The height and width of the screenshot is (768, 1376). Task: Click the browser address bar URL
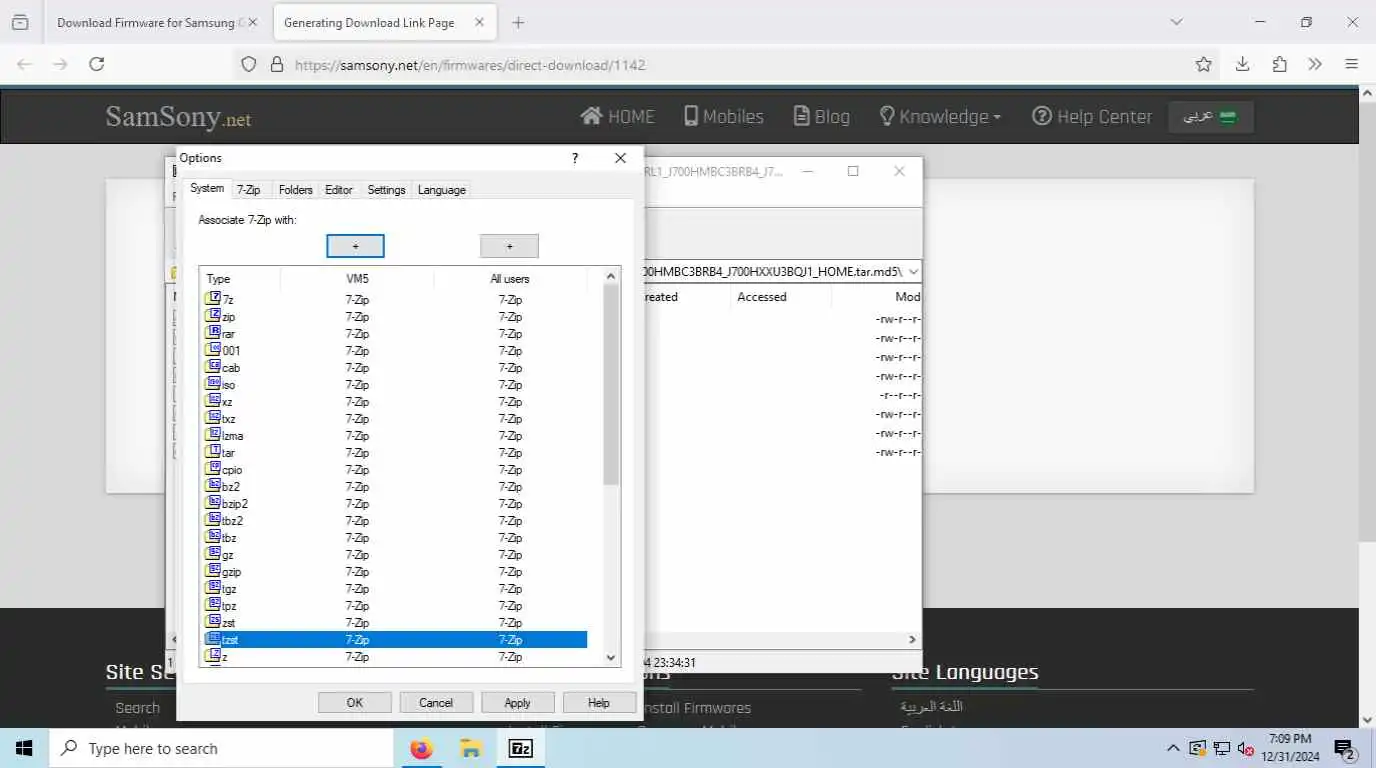(470, 65)
